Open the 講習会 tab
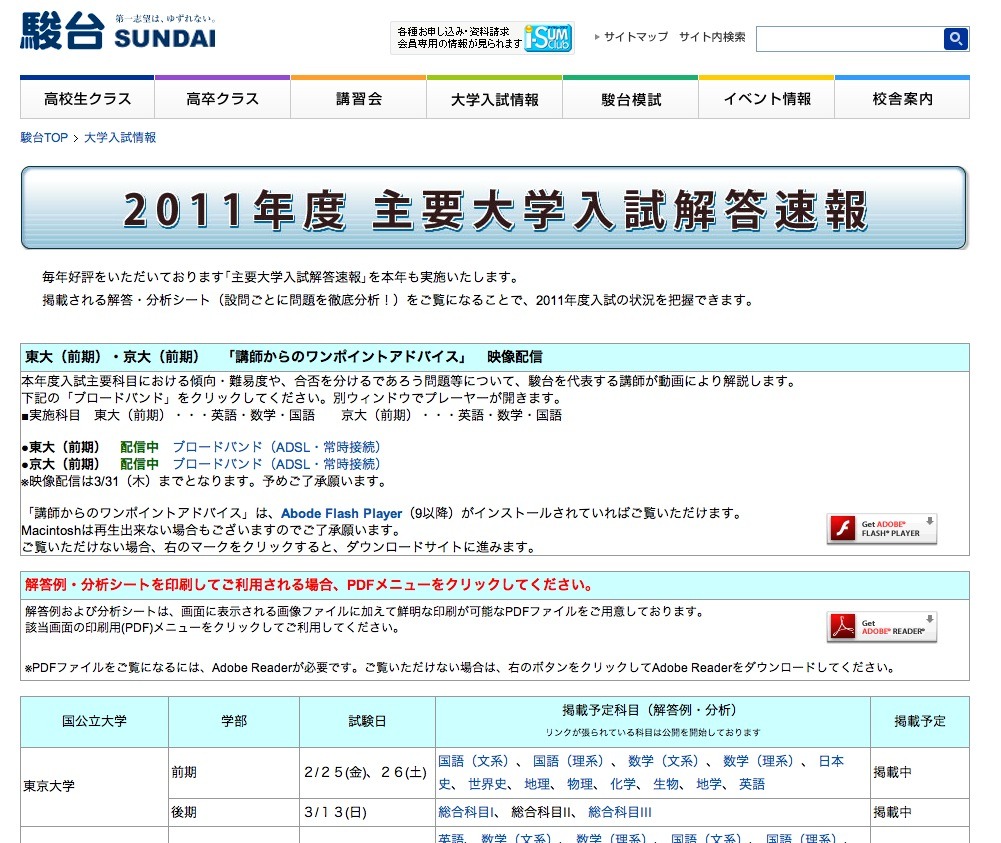 coord(358,99)
